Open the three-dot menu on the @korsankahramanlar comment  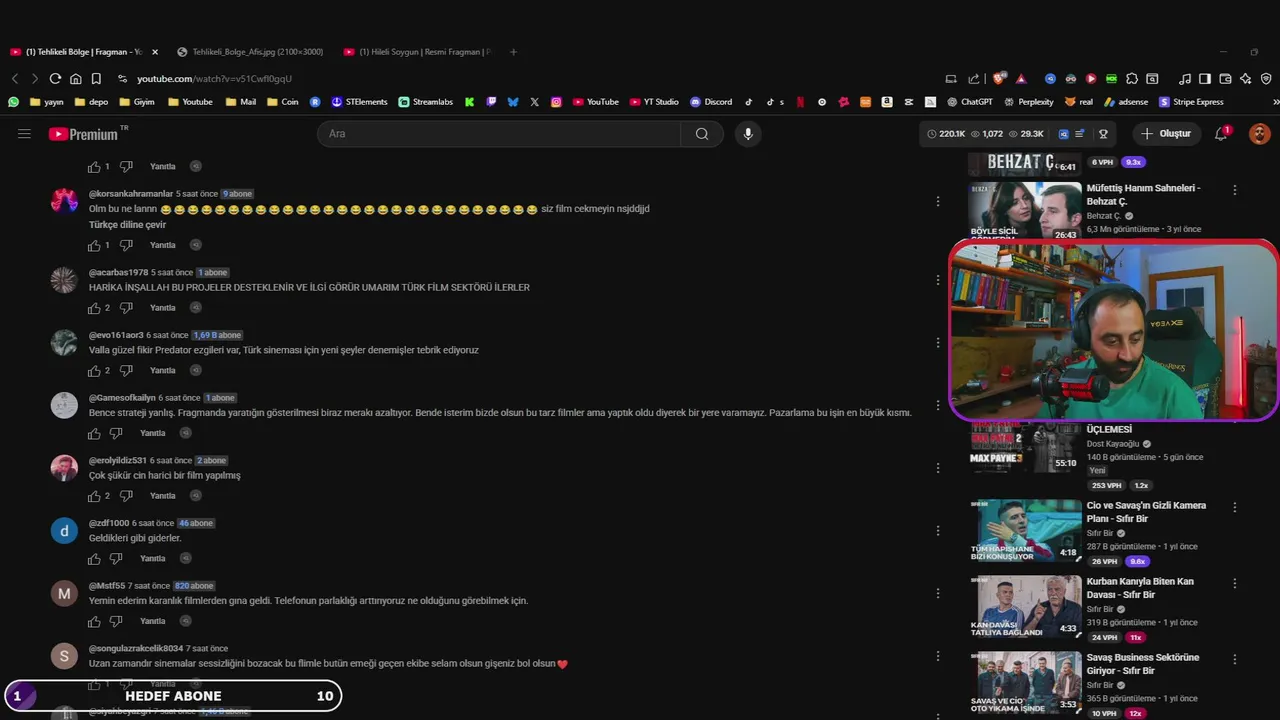pyautogui.click(x=937, y=202)
